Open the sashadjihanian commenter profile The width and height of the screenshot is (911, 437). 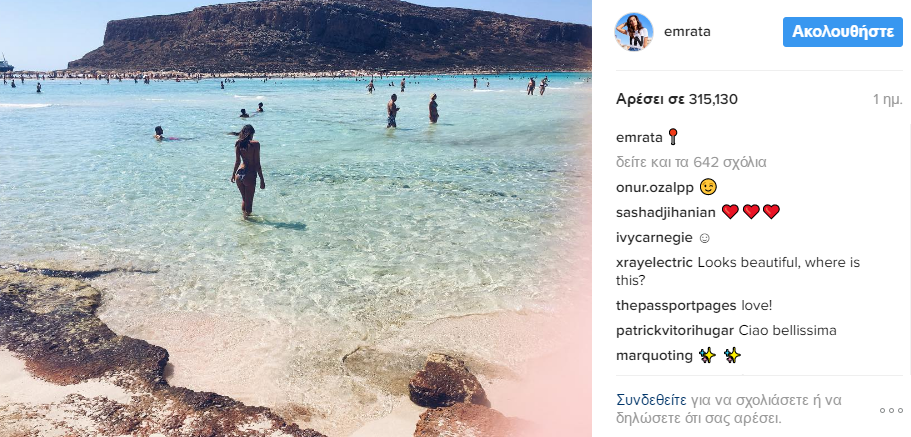click(x=666, y=213)
